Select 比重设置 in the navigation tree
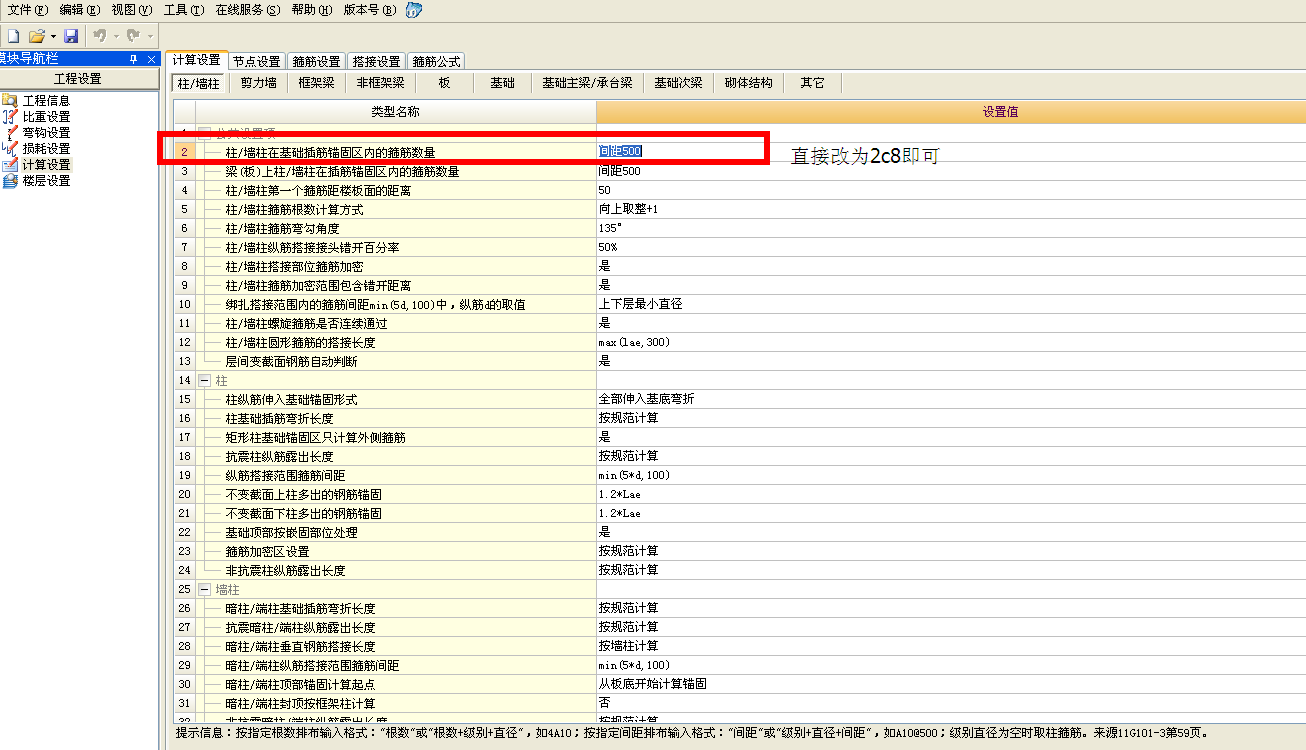1306x750 pixels. coord(47,116)
